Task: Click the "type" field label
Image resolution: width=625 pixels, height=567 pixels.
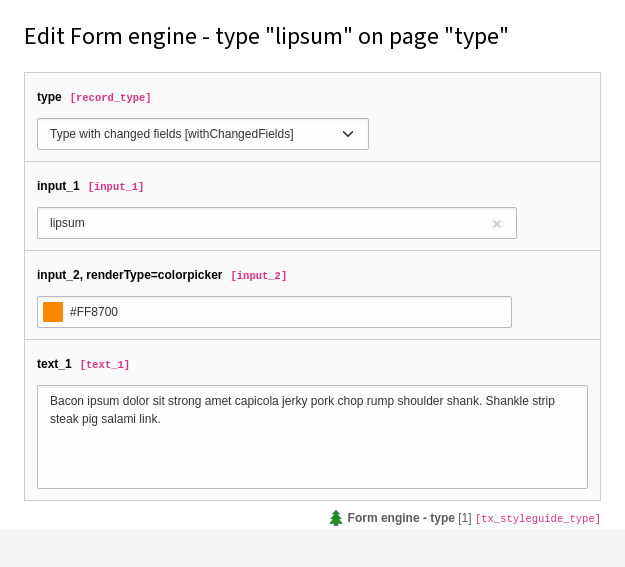Action: pos(49,97)
